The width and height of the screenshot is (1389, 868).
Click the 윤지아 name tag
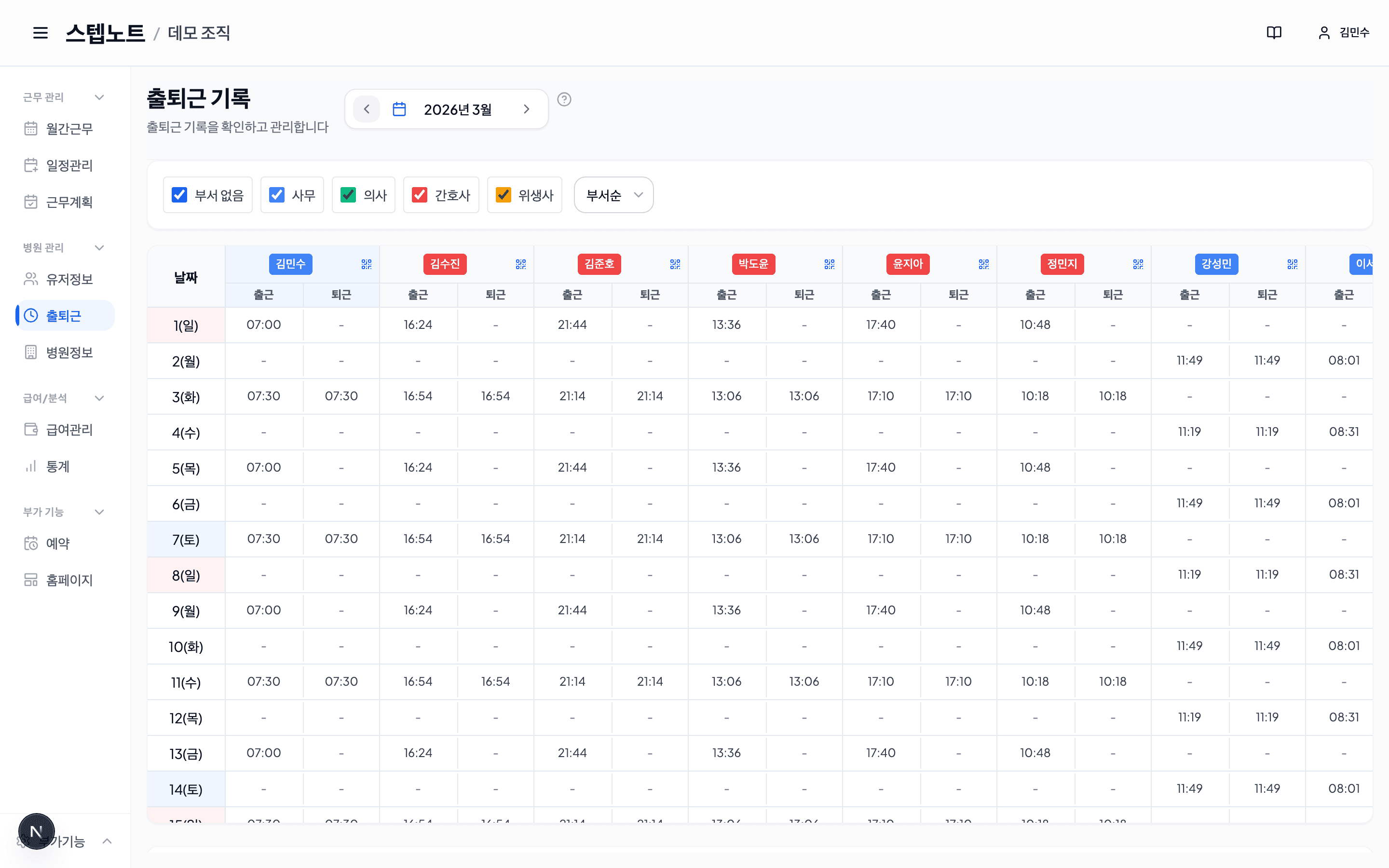point(908,264)
